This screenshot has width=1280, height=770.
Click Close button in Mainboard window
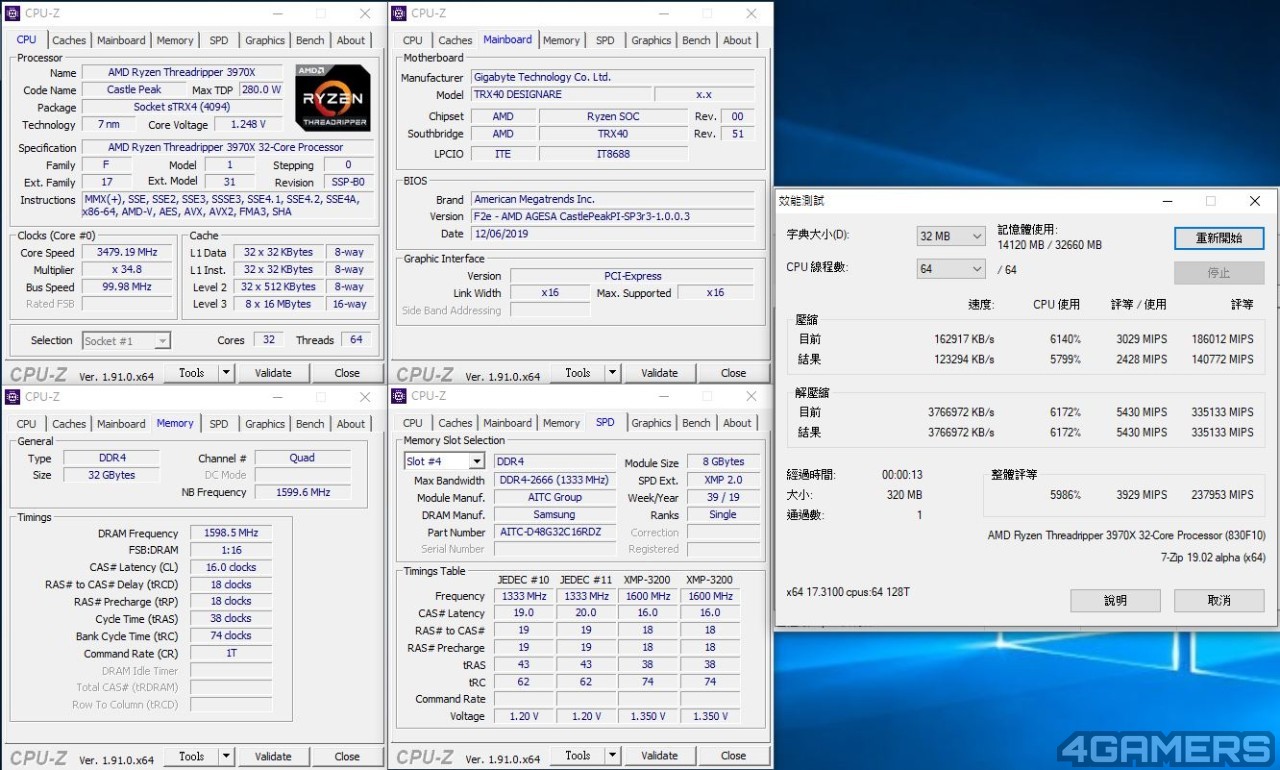733,373
